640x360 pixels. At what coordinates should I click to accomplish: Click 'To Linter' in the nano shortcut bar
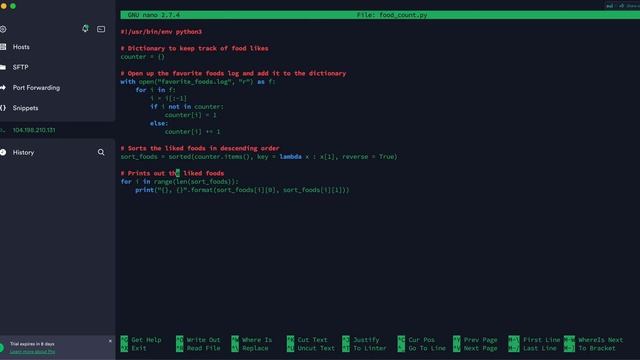pos(364,348)
